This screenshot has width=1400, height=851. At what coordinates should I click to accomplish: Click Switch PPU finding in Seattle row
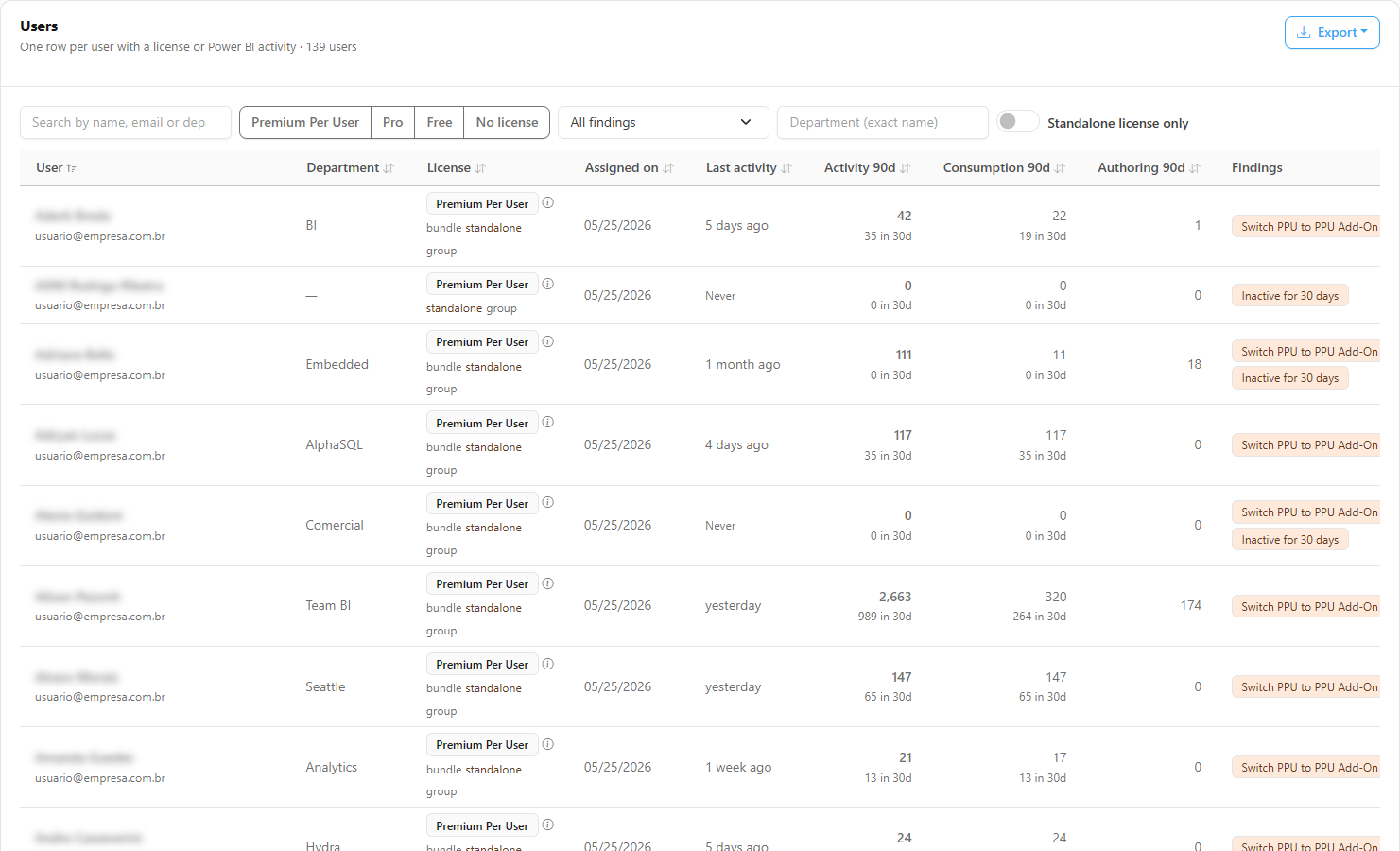(1306, 687)
